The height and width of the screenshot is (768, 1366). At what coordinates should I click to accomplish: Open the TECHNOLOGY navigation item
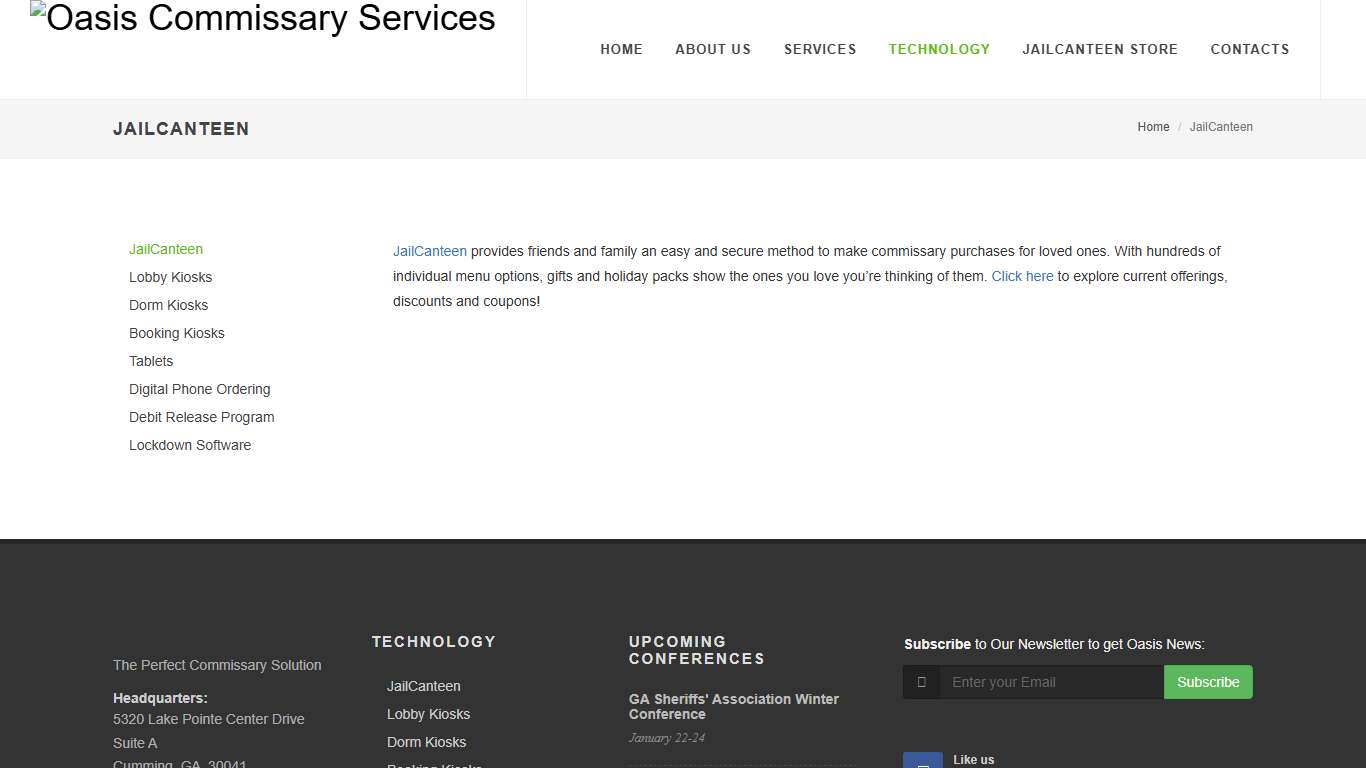click(x=939, y=49)
